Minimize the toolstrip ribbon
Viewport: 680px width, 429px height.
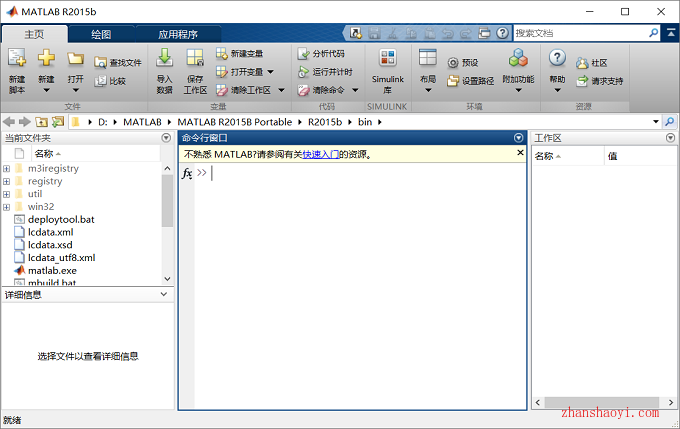tap(670, 33)
